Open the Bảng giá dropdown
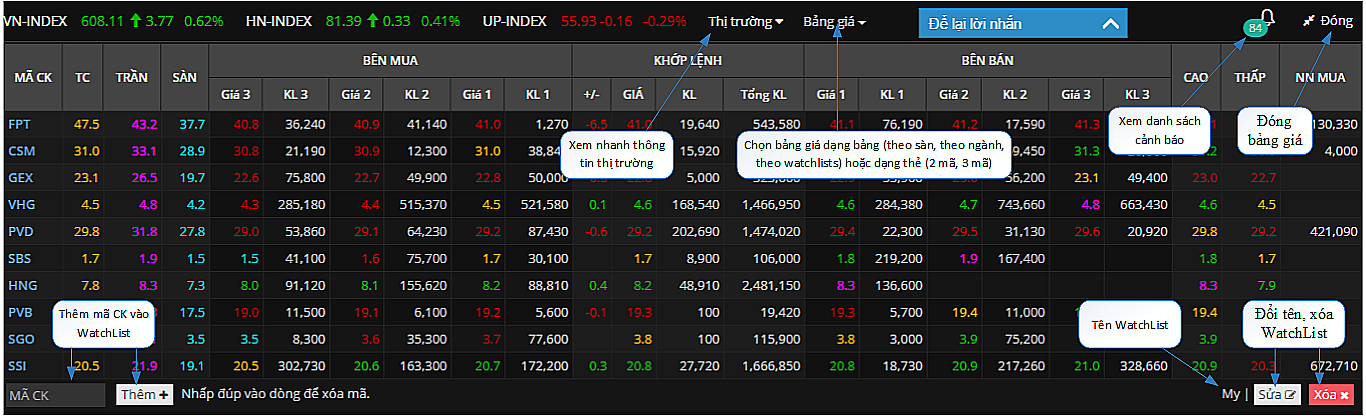The image size is (1366, 416). pyautogui.click(x=834, y=21)
